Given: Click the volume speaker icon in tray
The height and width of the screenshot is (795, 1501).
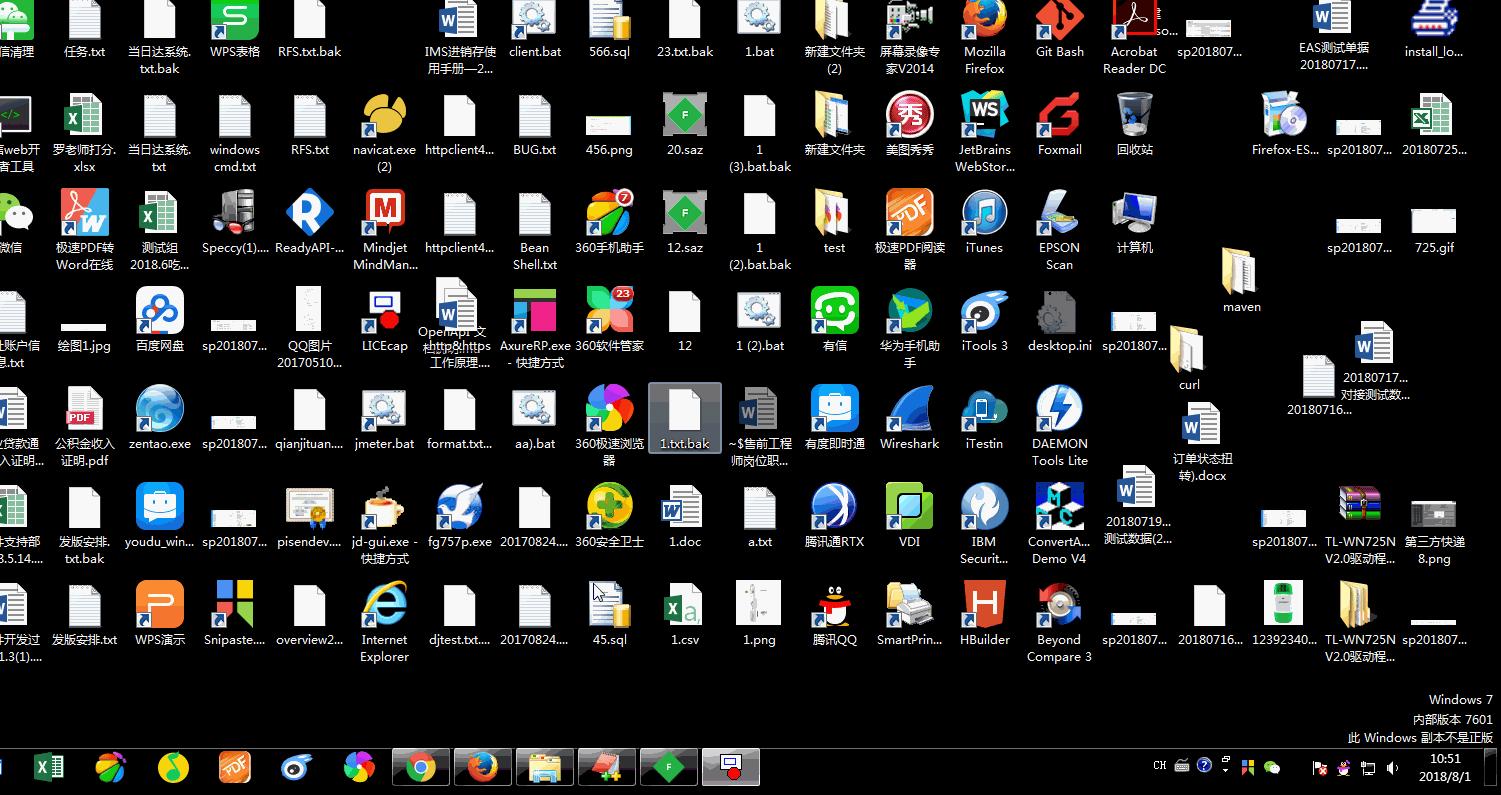Looking at the screenshot, I should coord(1392,768).
